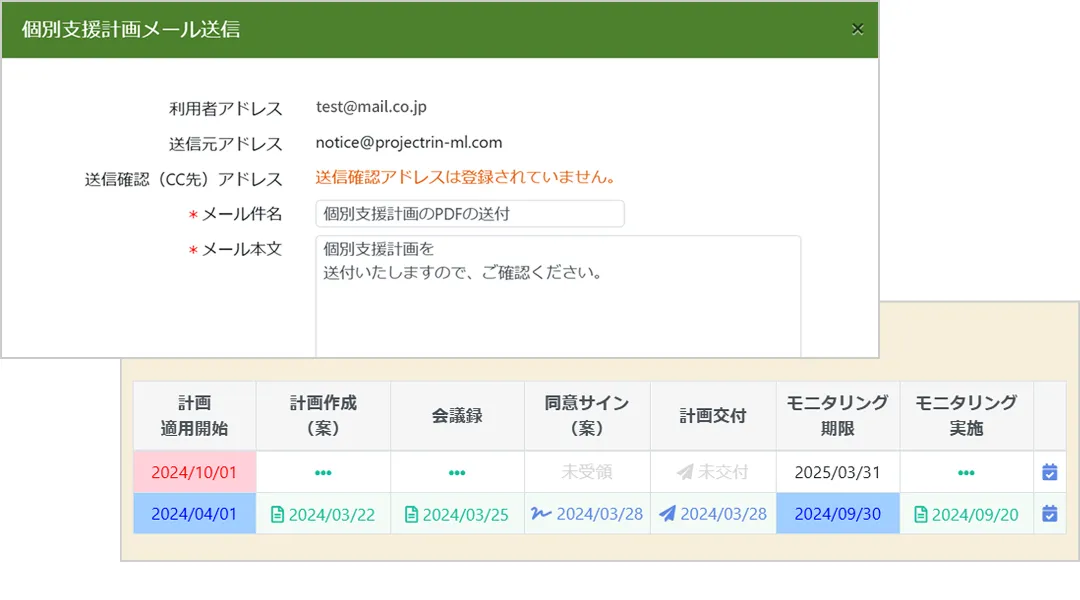
Task: Select the 2024/04/01 plan start date cell
Action: [x=194, y=513]
